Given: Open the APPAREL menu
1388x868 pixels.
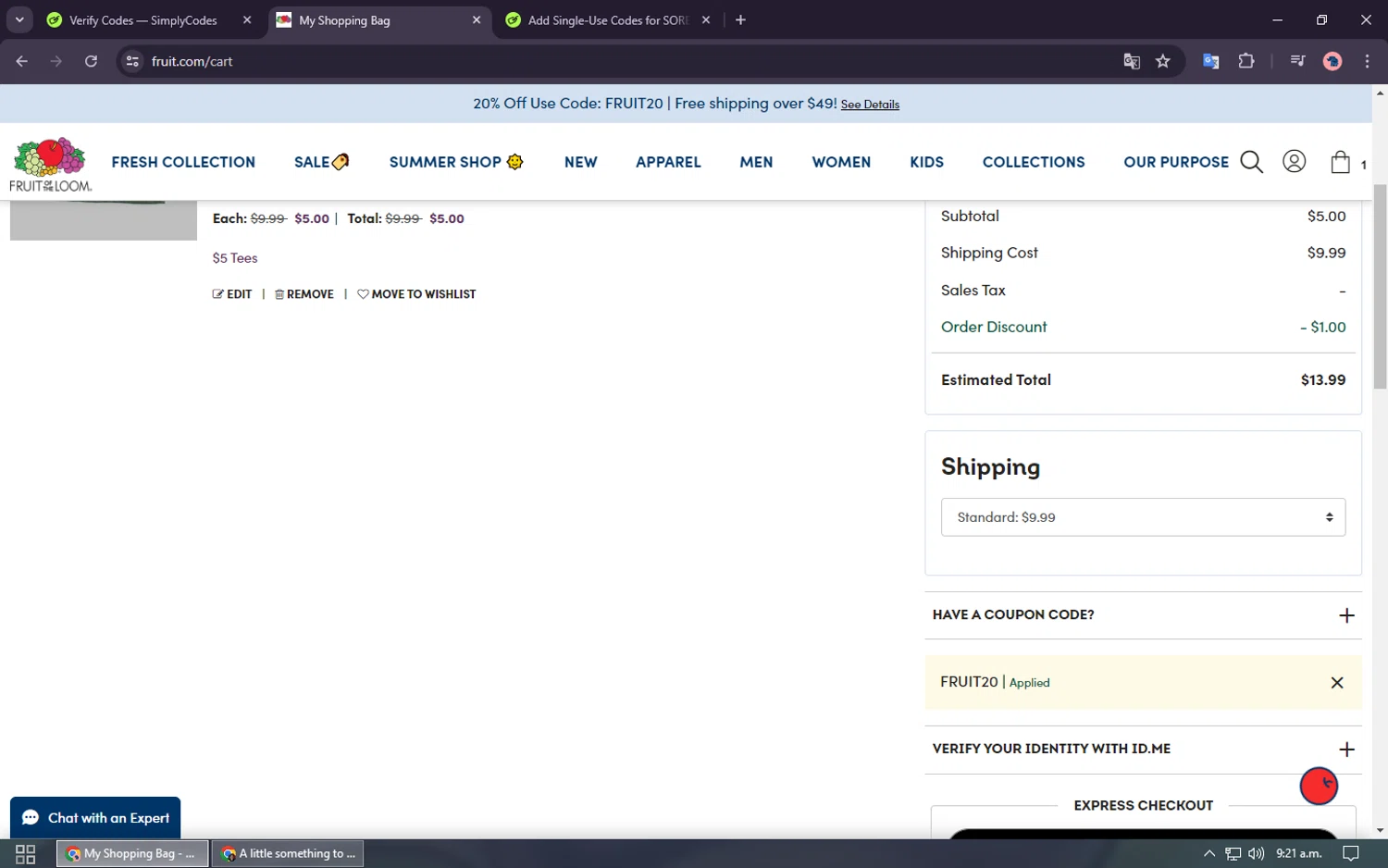Looking at the screenshot, I should pos(668,162).
